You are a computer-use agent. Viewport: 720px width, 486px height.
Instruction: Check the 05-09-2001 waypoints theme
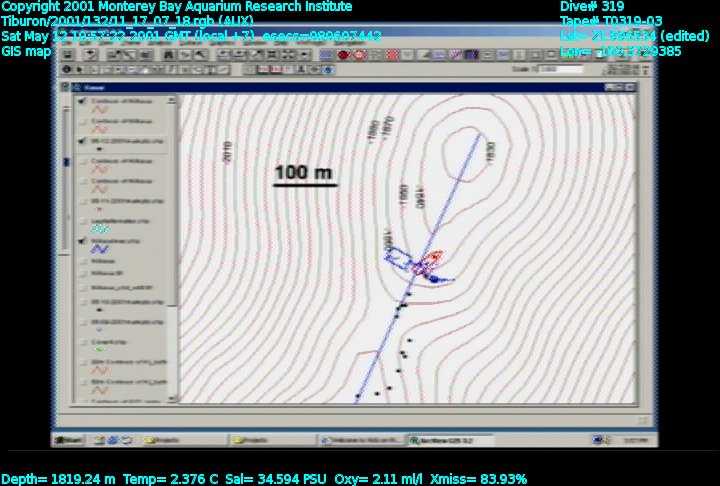pos(83,322)
